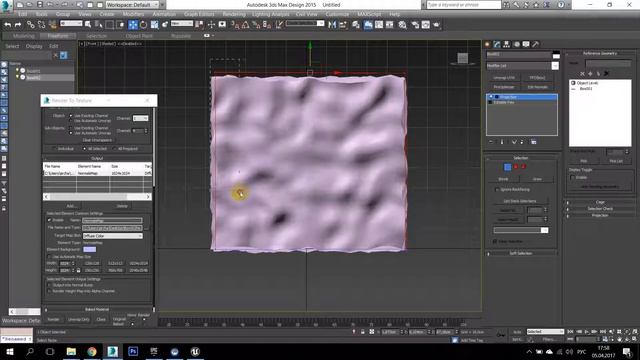Collapse the Output rollout in Render To Texture
The height and width of the screenshot is (360, 640).
pyautogui.click(x=97, y=158)
